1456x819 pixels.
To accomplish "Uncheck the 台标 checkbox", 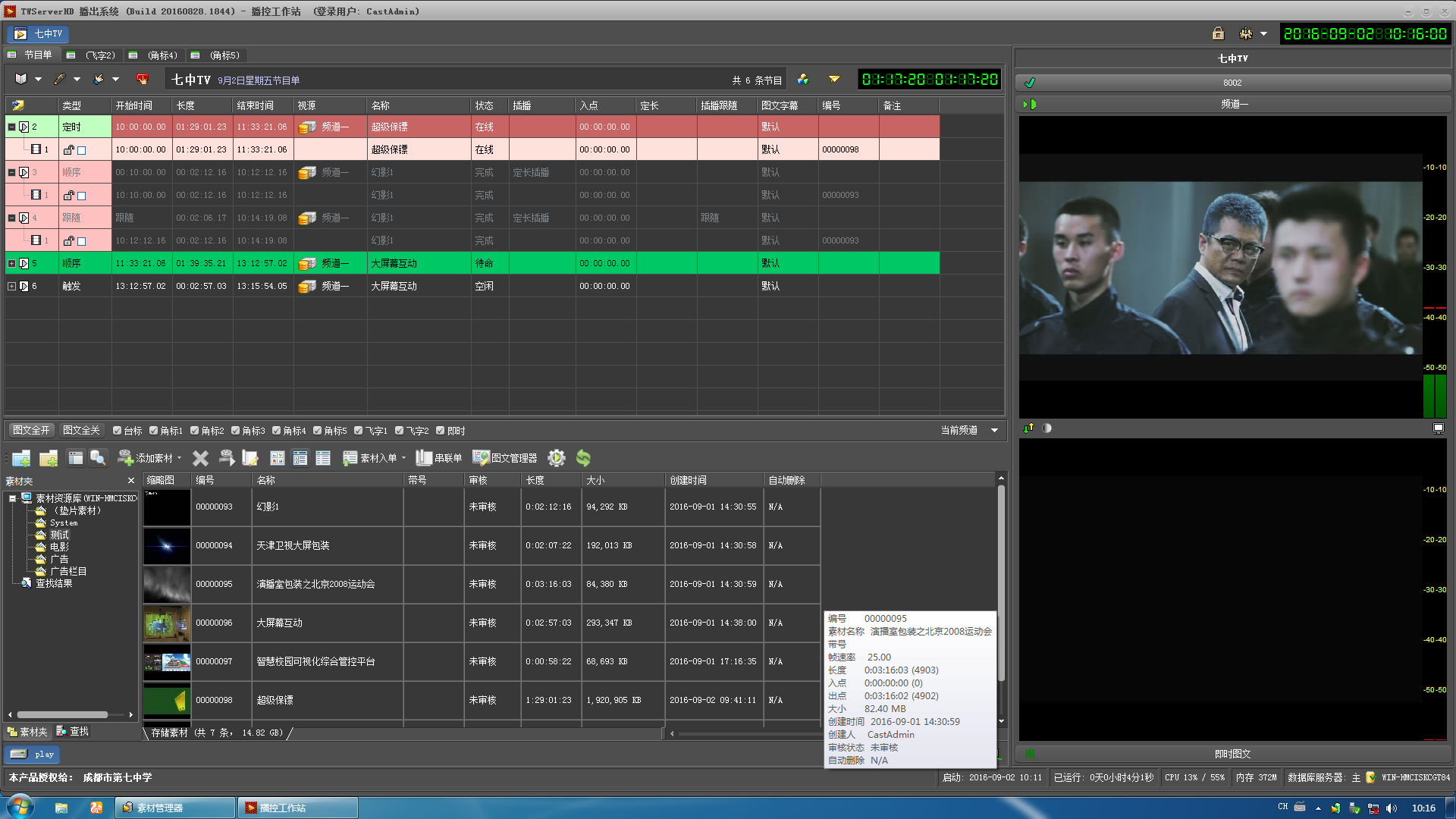I will pyautogui.click(x=118, y=431).
